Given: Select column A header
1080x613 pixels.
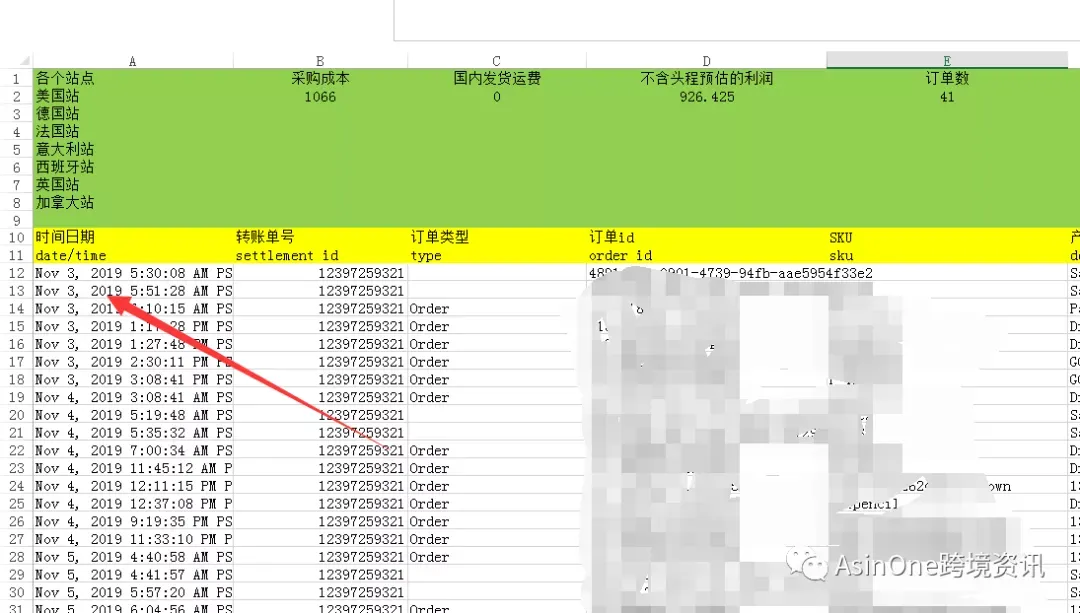Looking at the screenshot, I should click(133, 61).
